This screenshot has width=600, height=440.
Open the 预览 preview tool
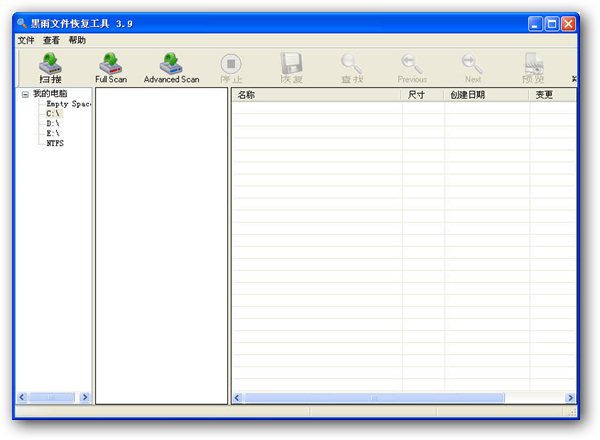[x=533, y=67]
